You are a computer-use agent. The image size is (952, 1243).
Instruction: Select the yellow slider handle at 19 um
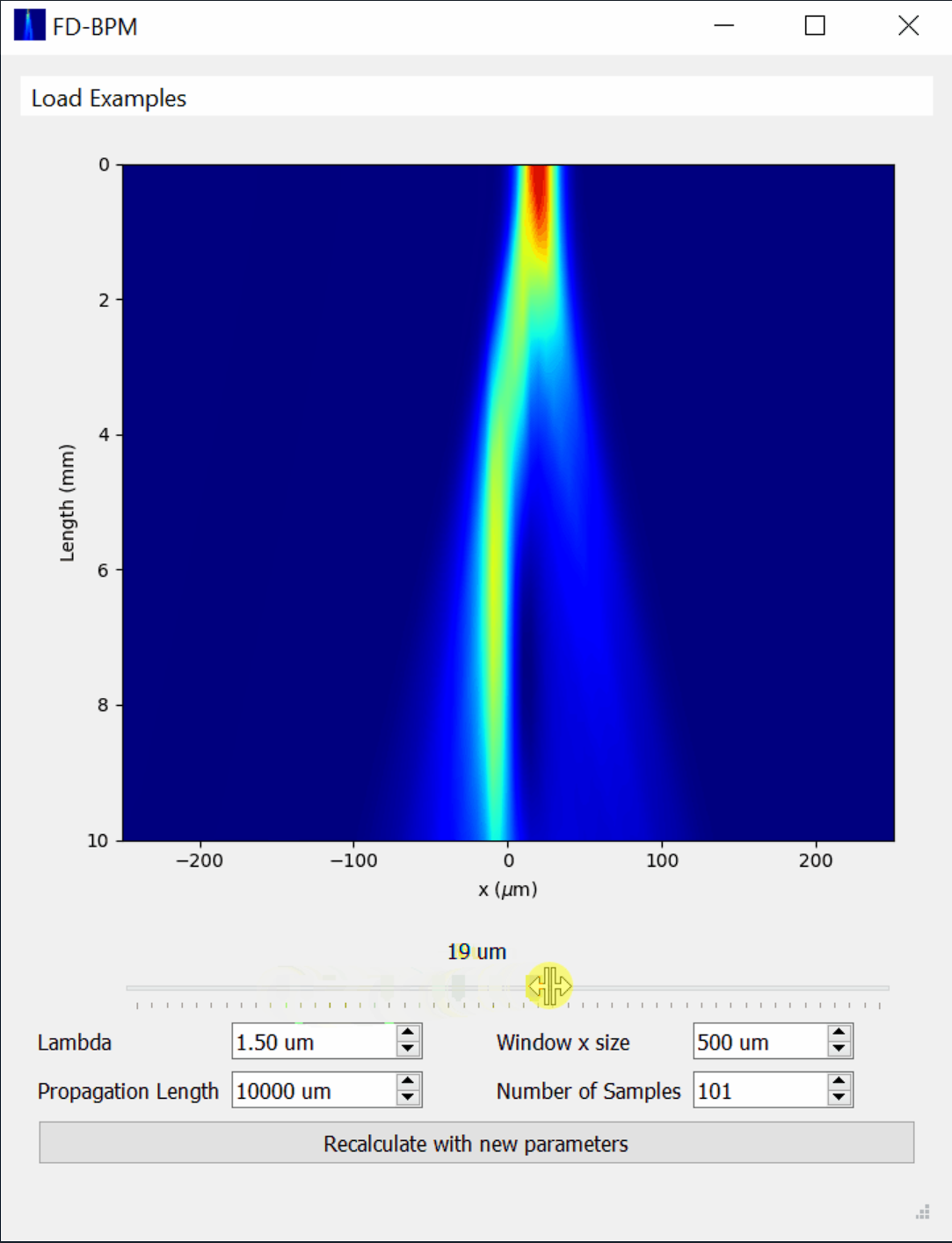(x=550, y=985)
